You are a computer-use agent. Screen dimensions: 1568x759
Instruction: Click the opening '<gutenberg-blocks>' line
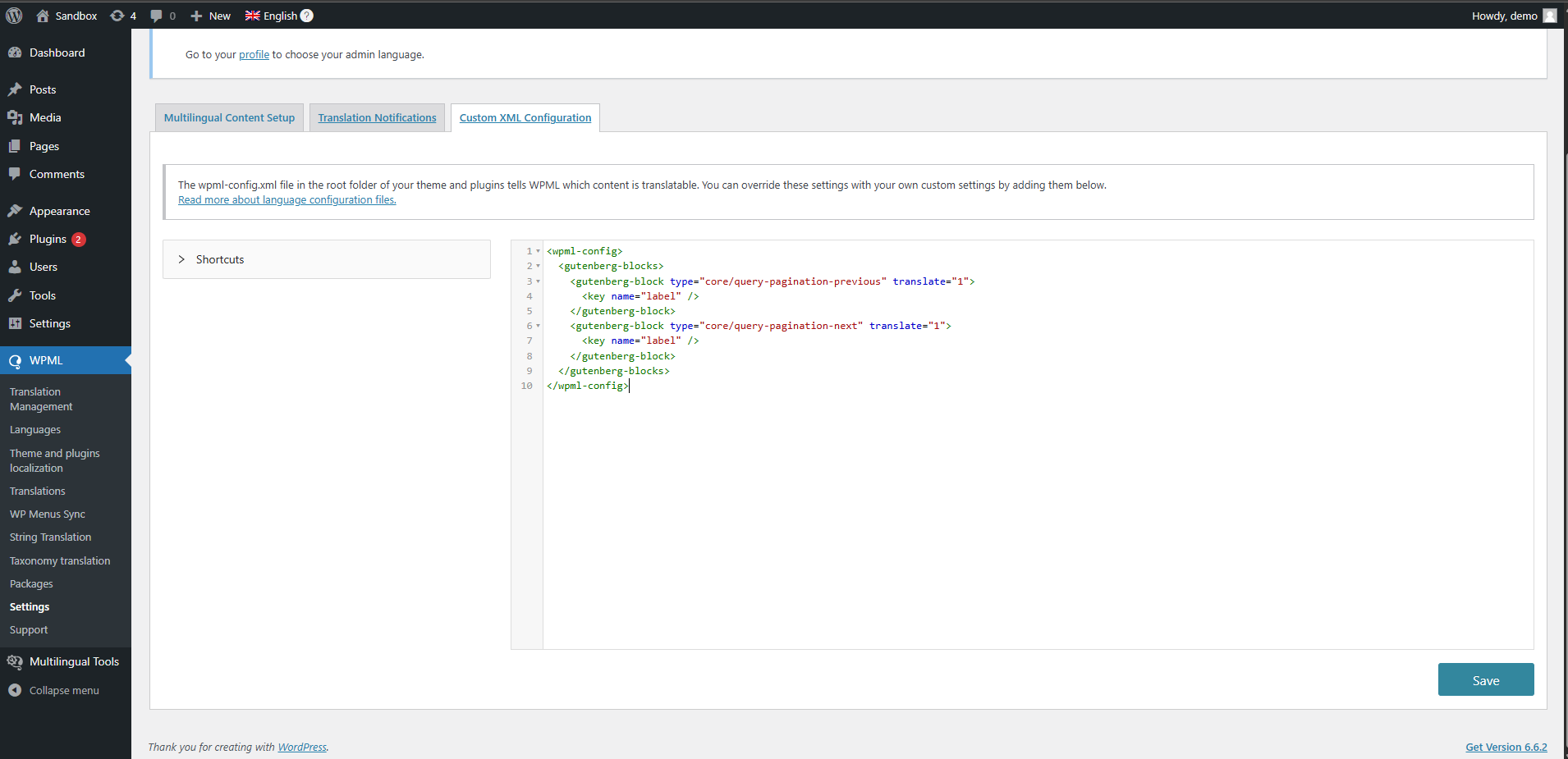[x=611, y=266]
